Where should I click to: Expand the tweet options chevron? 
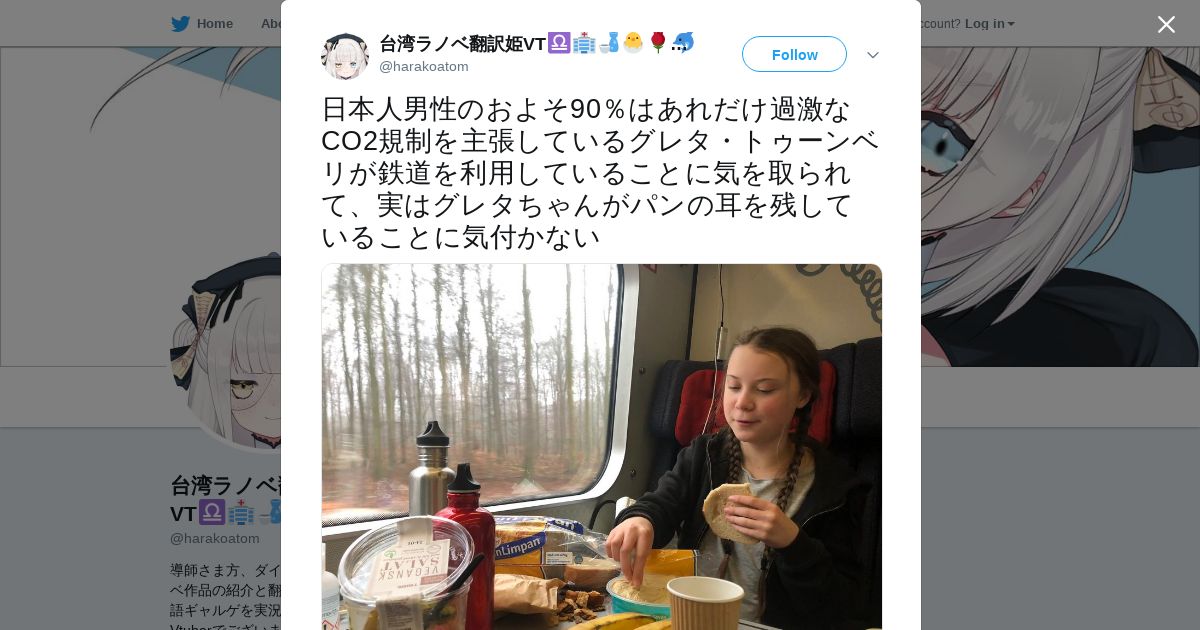[873, 55]
